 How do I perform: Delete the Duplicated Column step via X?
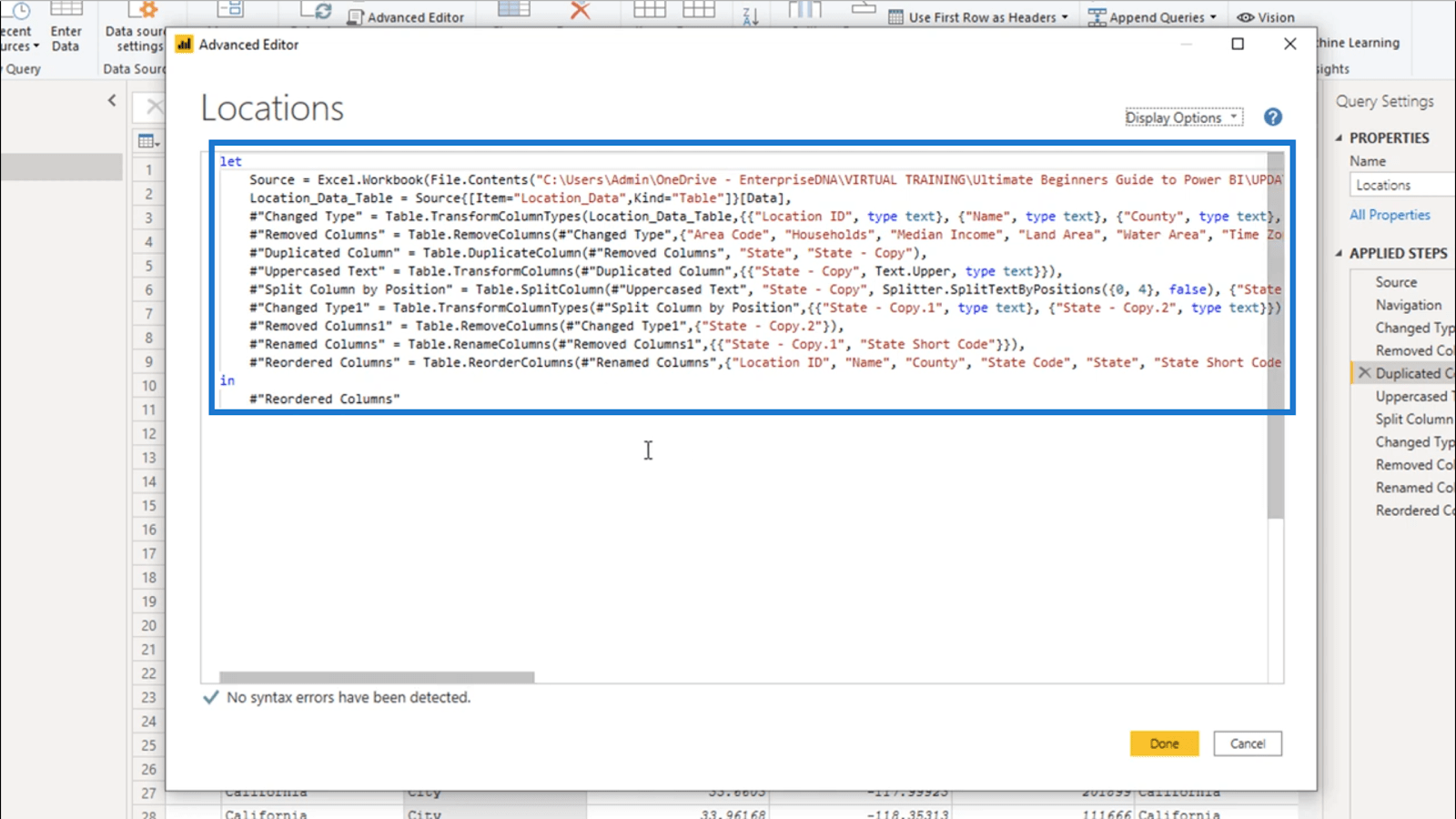[x=1364, y=373]
